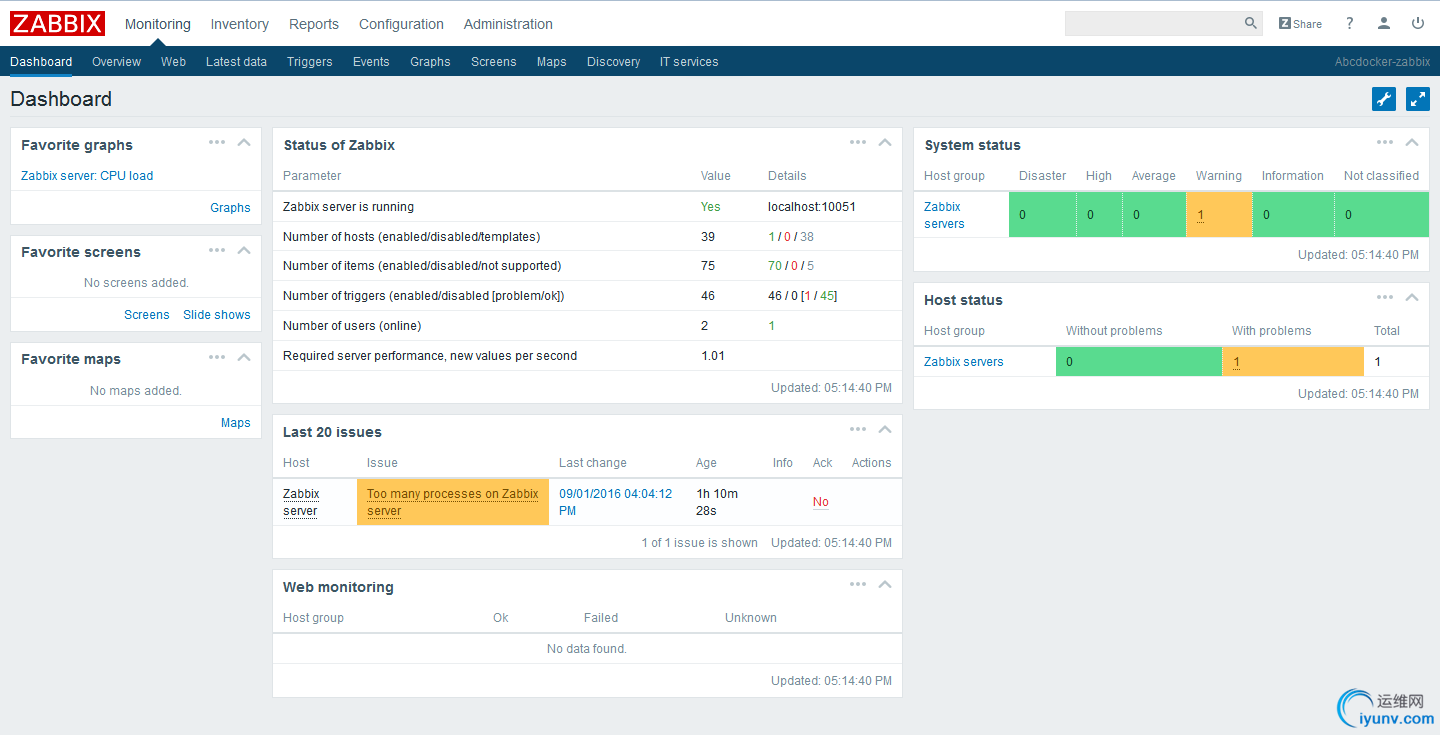
Task: Open the help question mark icon
Action: point(1349,23)
